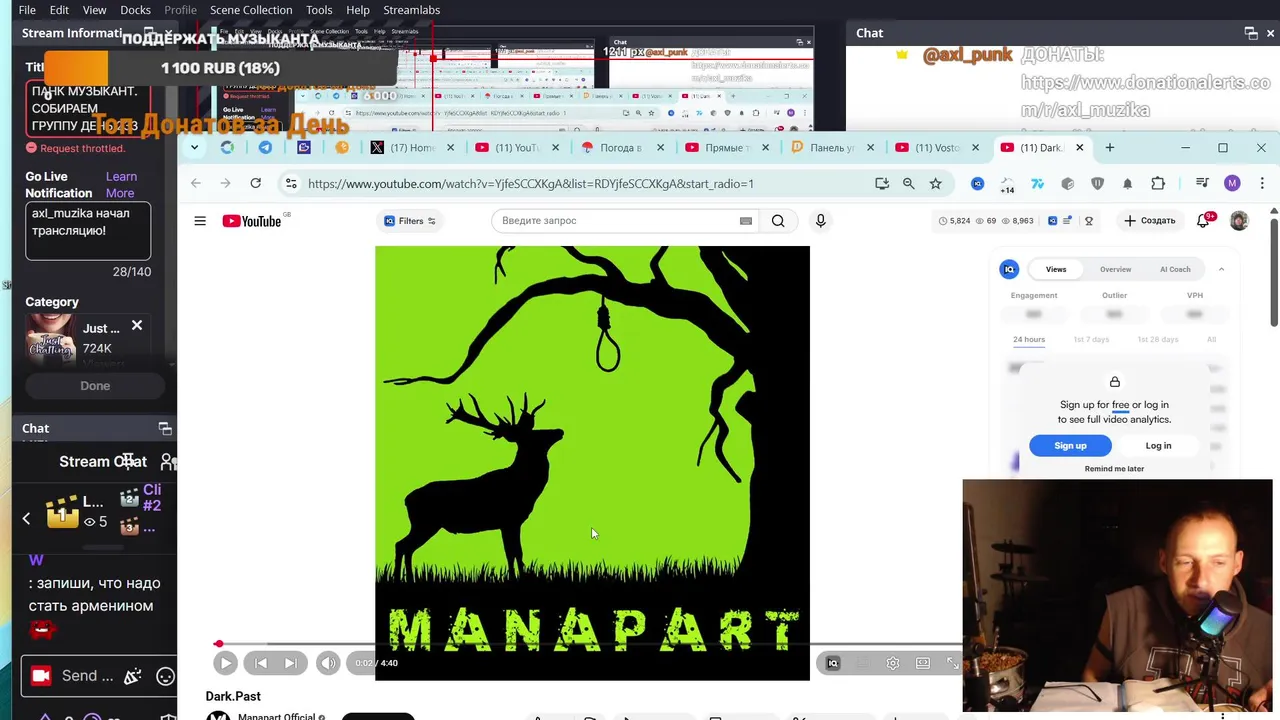Click the install app icon in address bar
The height and width of the screenshot is (720, 1280).
coord(882,184)
